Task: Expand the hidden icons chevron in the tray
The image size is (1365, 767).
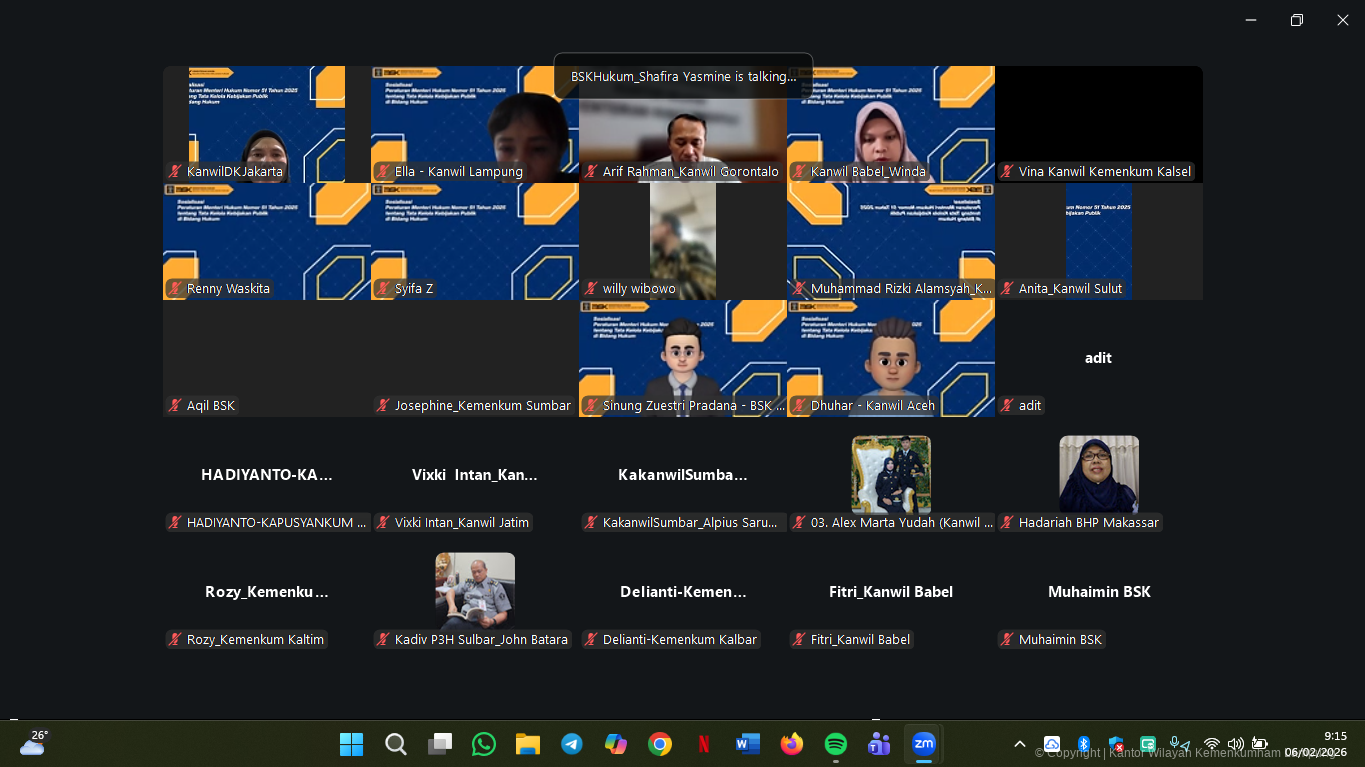Action: coord(1019,744)
